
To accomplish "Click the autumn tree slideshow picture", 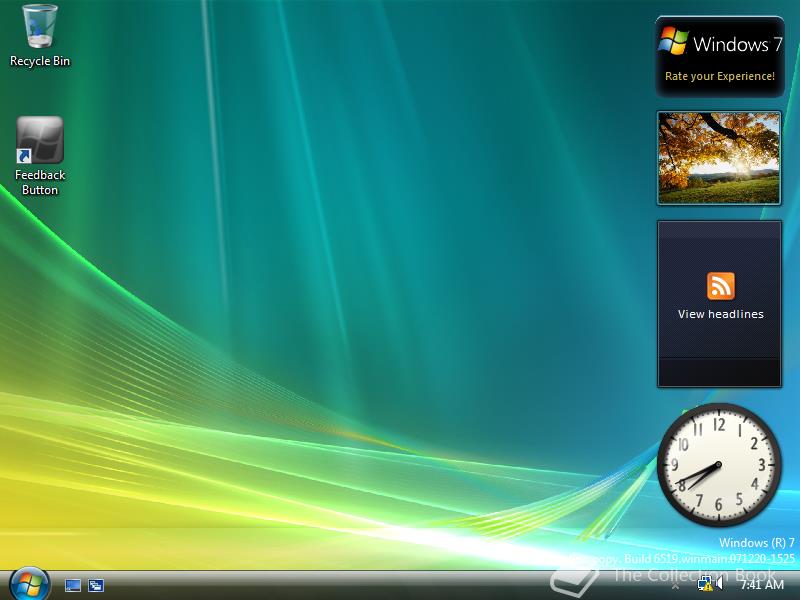I will (719, 158).
